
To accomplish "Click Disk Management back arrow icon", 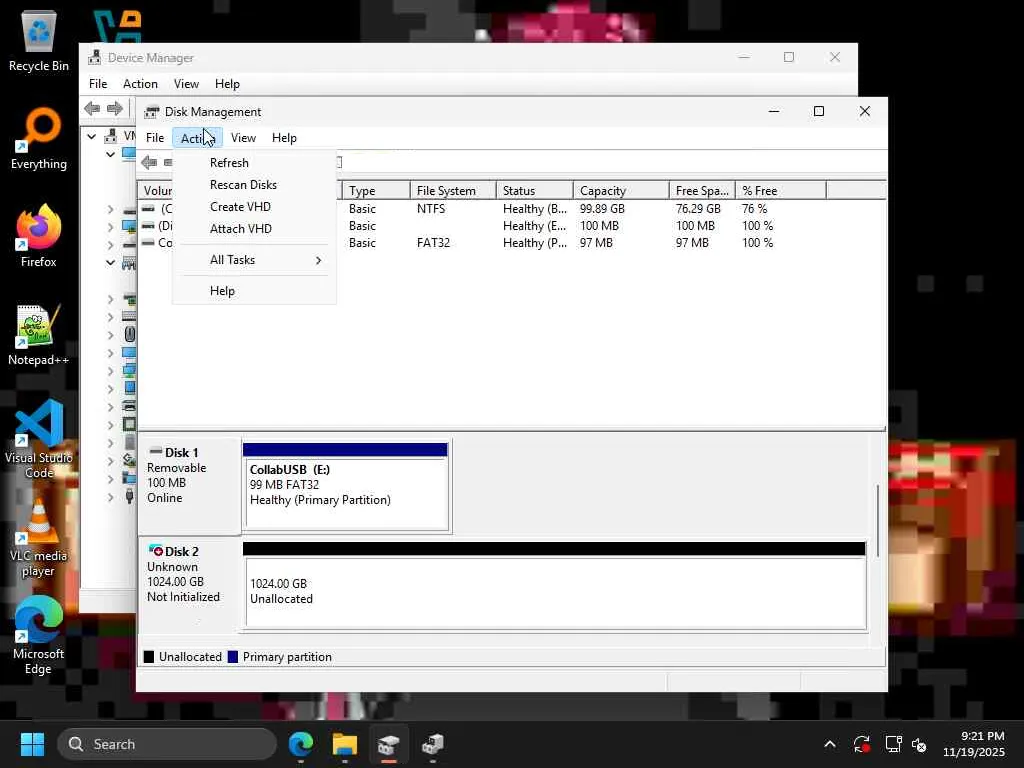I will coord(149,162).
